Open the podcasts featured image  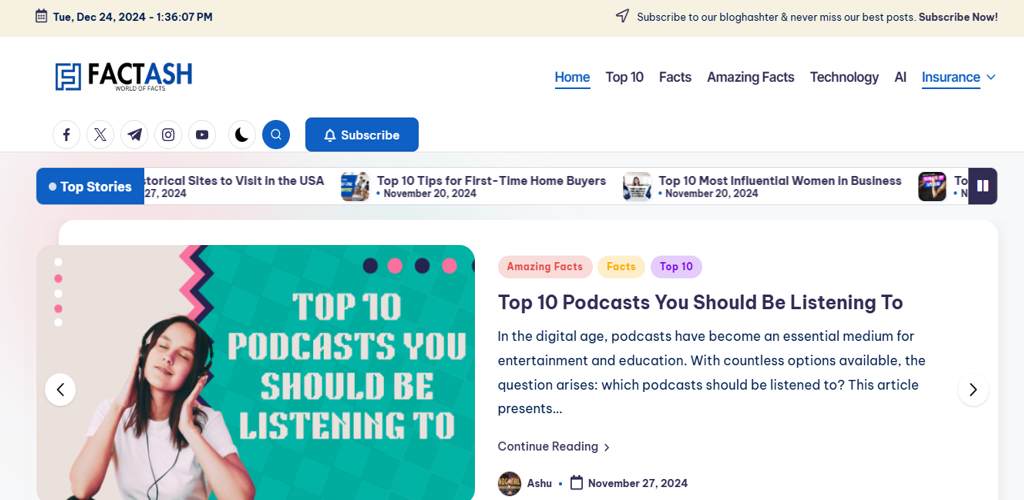(x=255, y=373)
